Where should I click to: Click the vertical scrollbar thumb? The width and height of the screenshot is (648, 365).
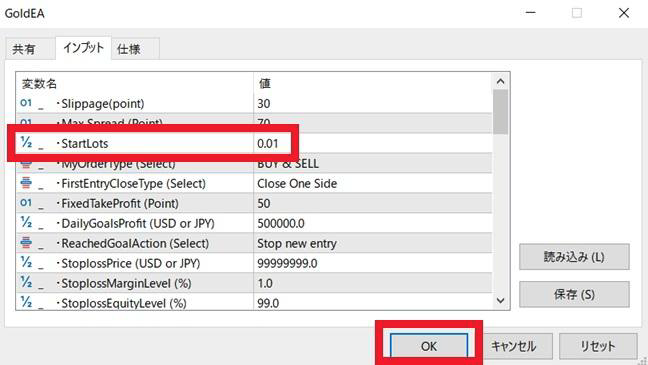500,112
